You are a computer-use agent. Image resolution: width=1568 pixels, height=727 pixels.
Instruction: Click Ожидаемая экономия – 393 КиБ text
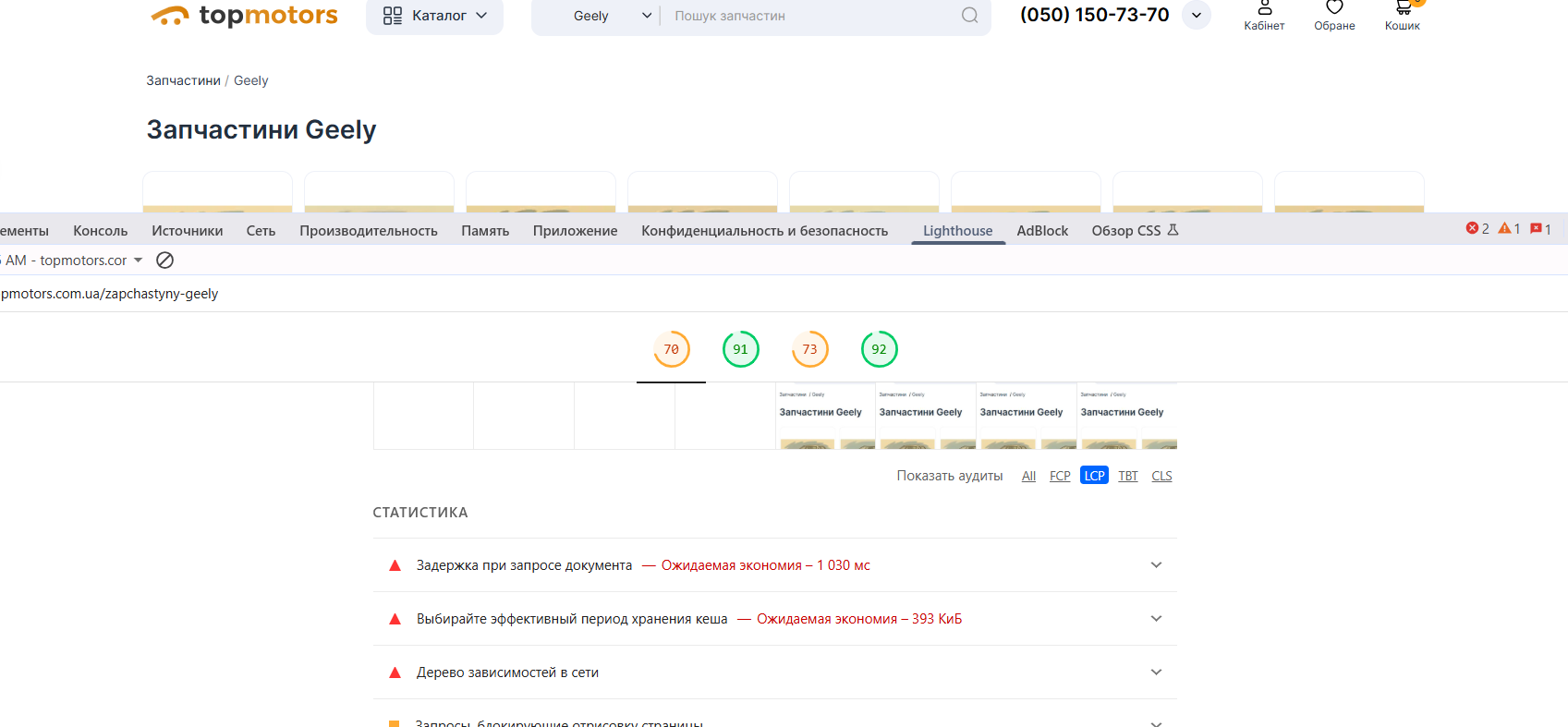[x=859, y=619]
